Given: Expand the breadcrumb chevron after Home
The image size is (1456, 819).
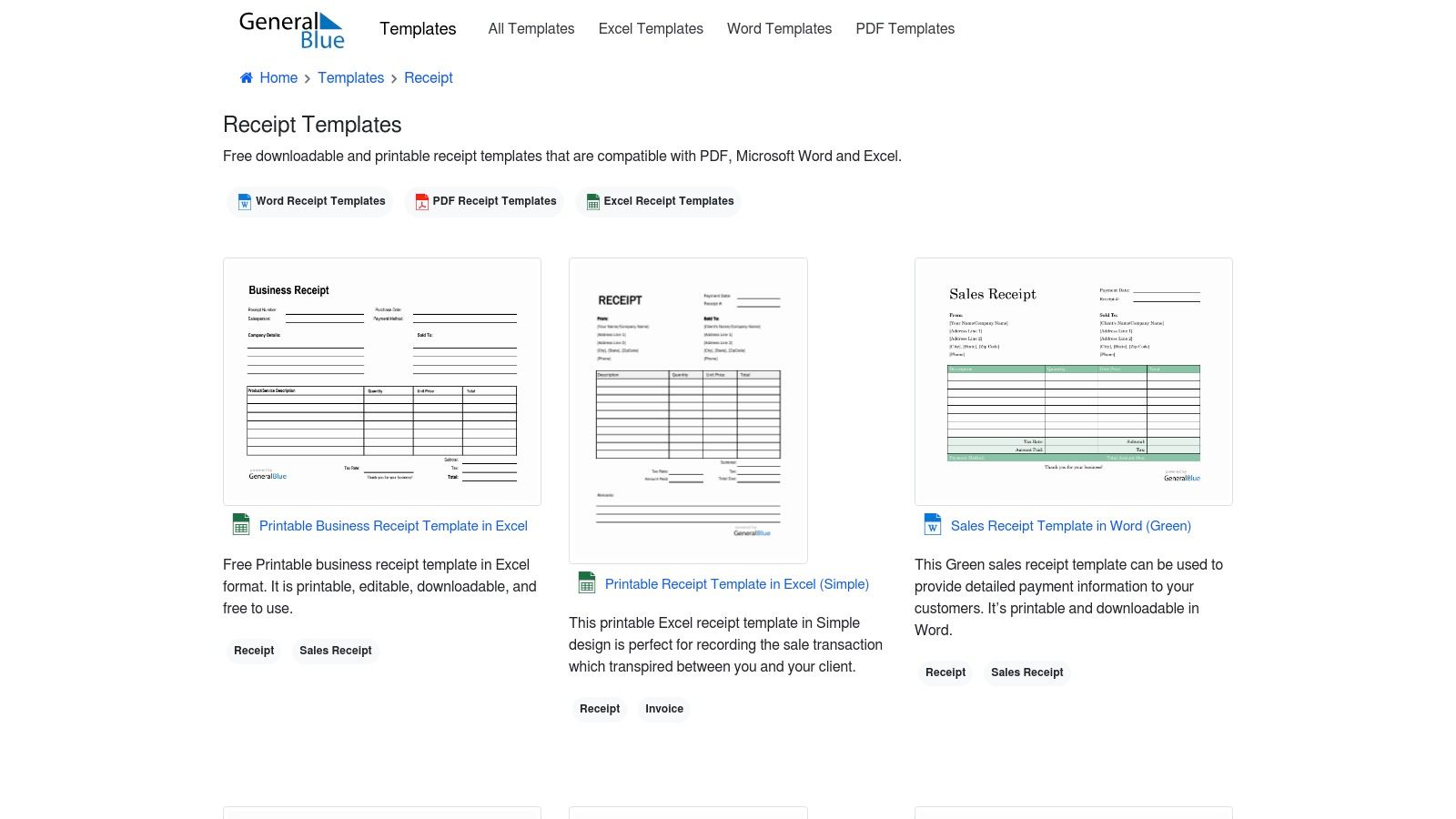Looking at the screenshot, I should click(307, 78).
